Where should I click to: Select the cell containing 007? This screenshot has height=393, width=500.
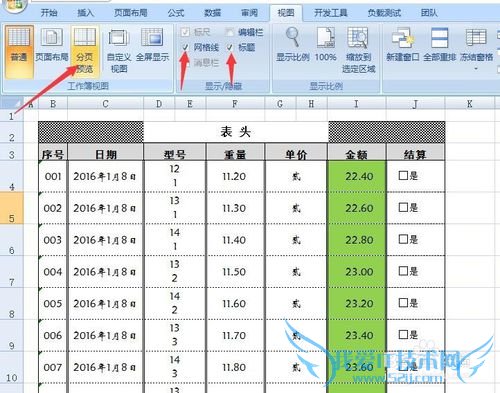53,368
